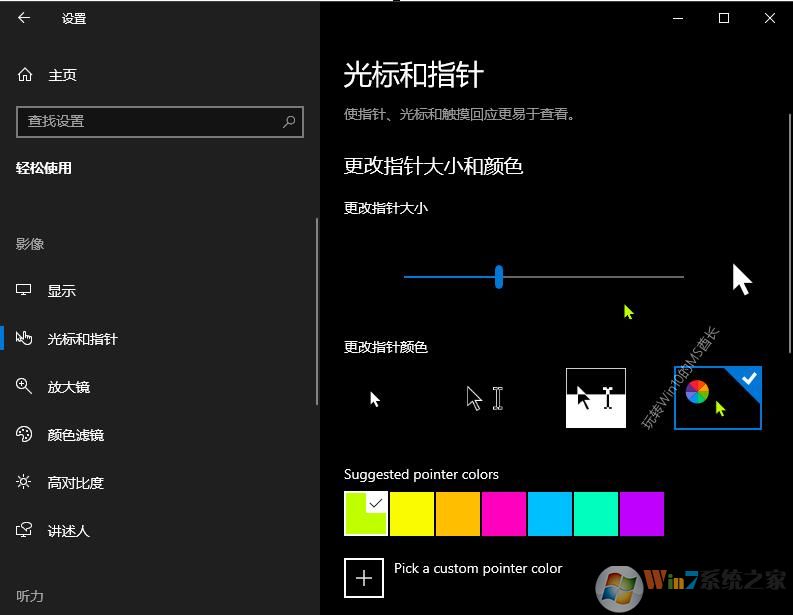Select the sky blue pointer color swatch

click(550, 513)
